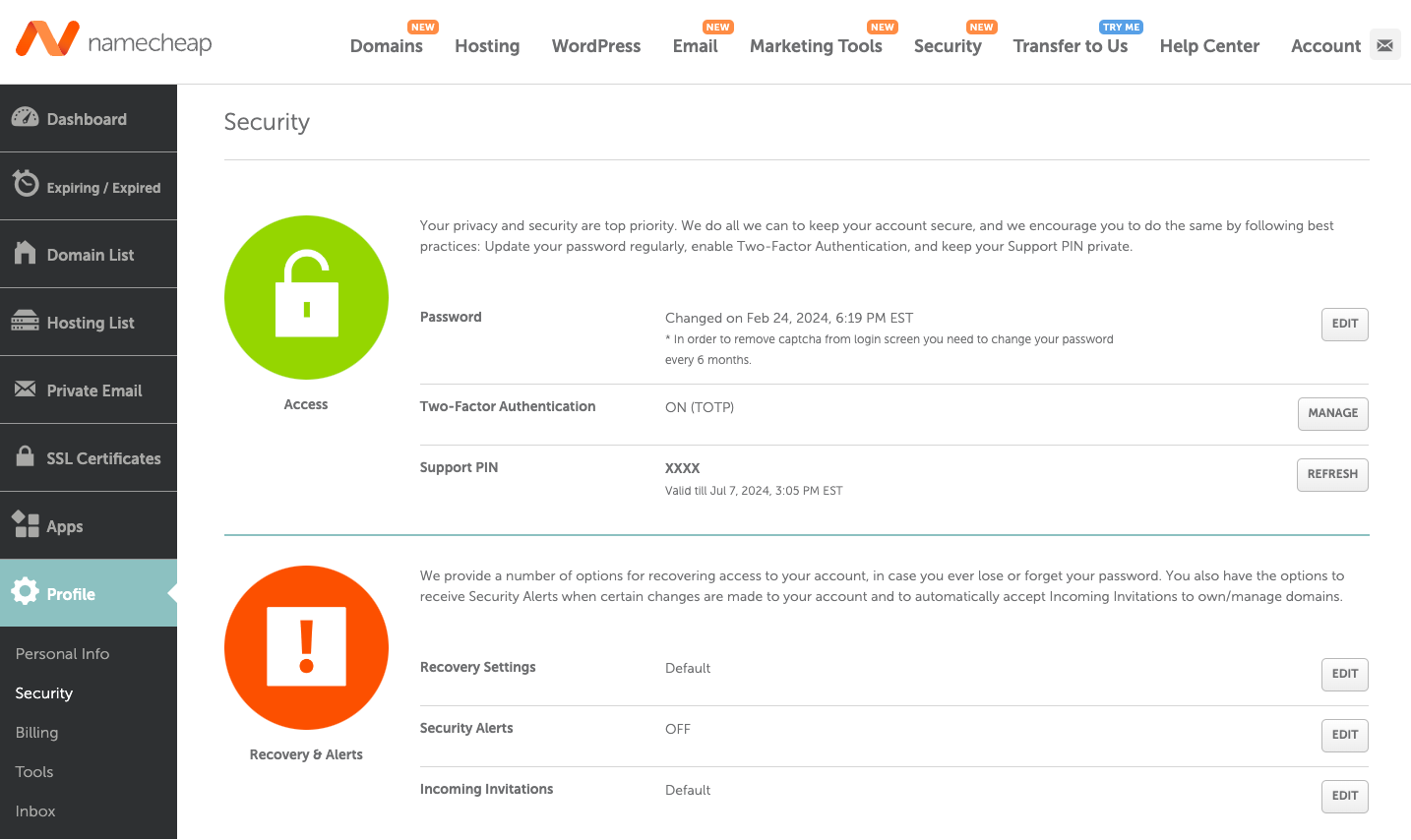
Task: Click the Namecheap logo
Action: tap(113, 40)
